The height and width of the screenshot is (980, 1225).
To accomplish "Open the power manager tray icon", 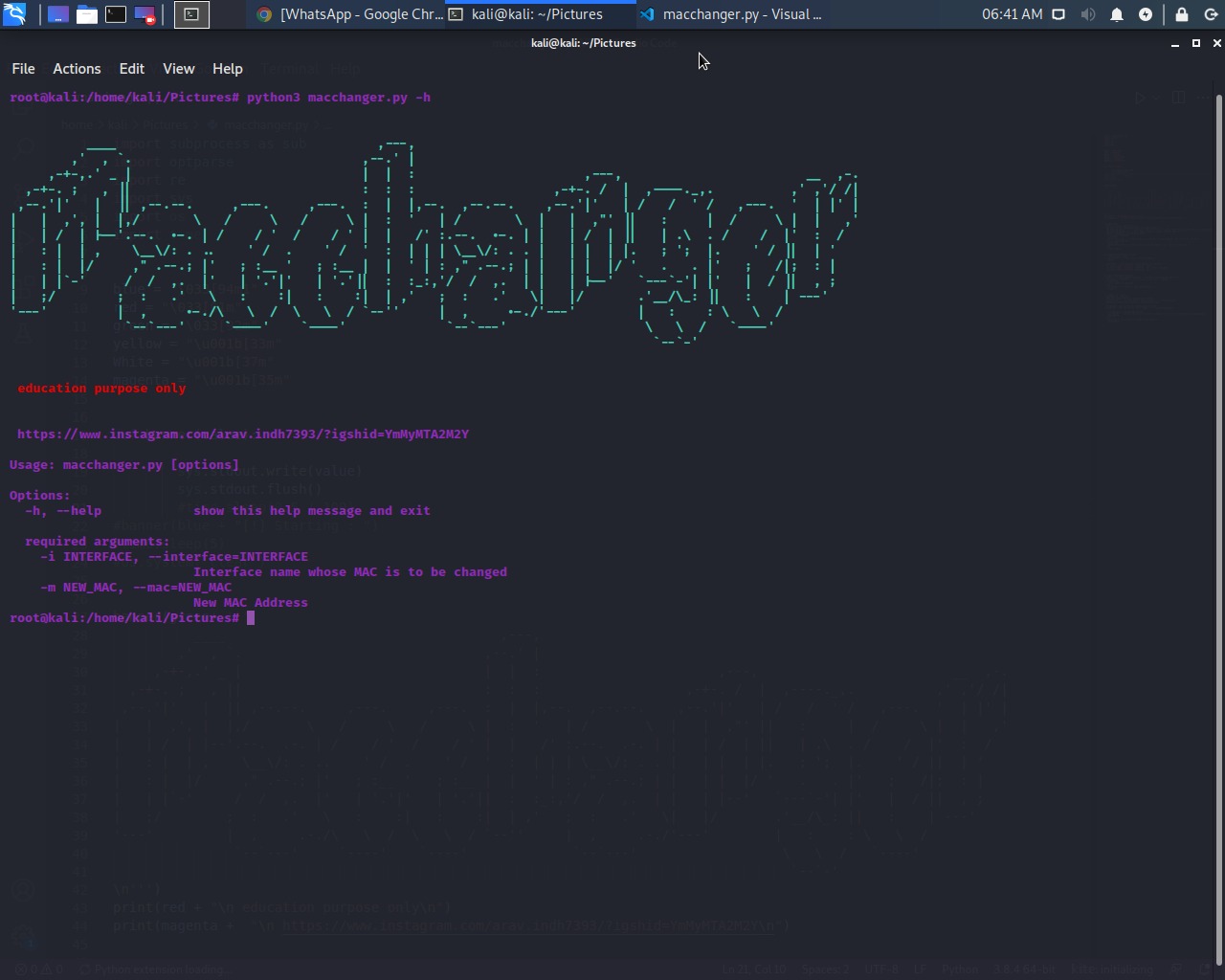I will [1145, 13].
